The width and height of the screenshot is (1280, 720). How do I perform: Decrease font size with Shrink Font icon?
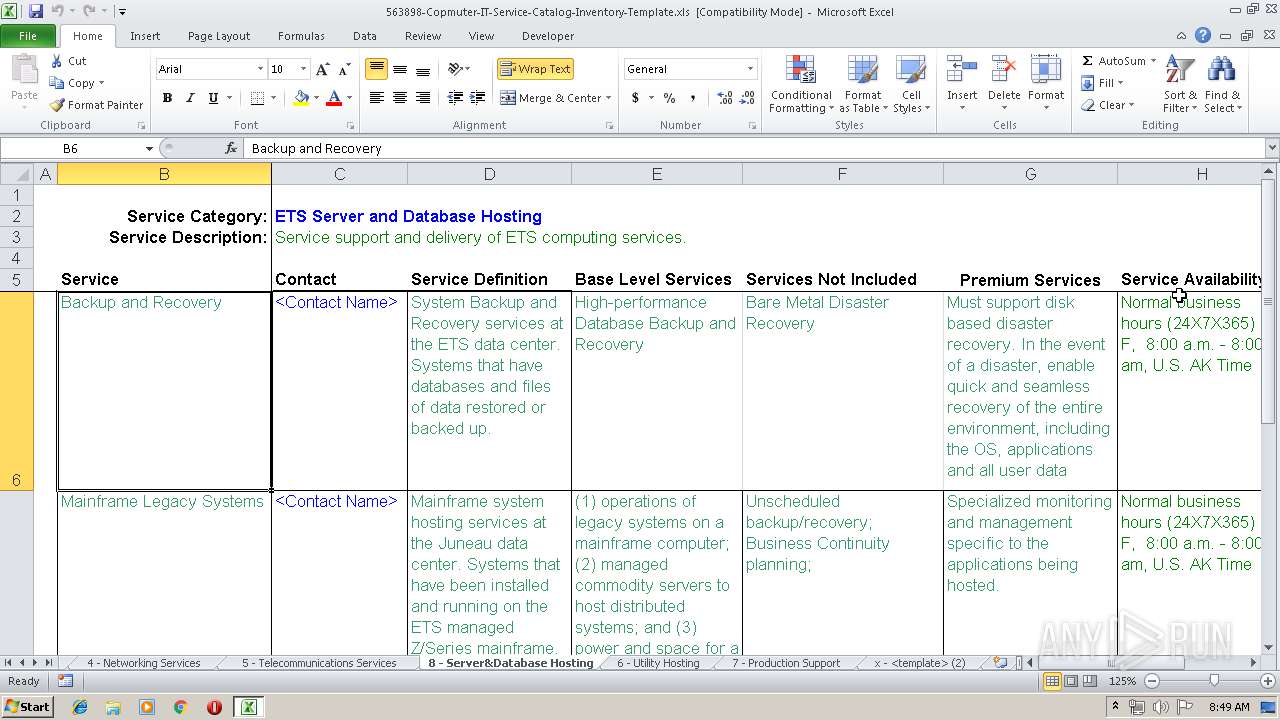344,69
